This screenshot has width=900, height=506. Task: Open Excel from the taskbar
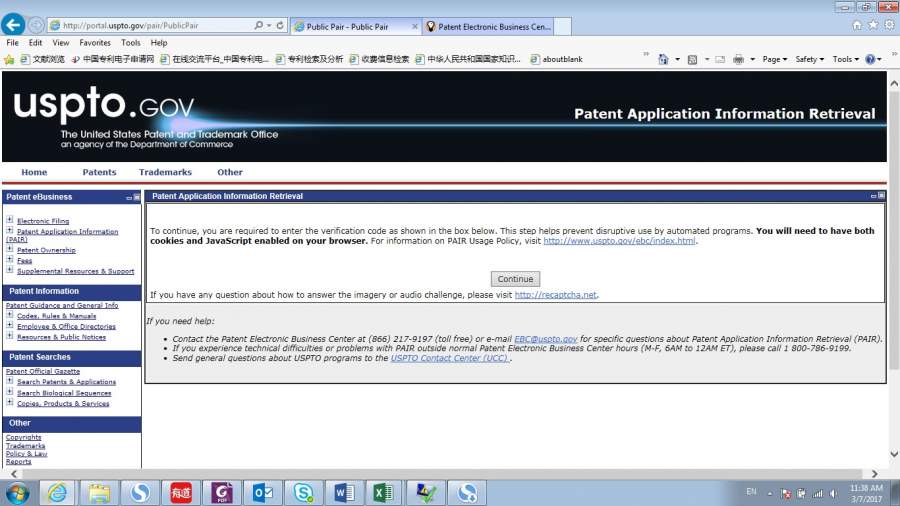(x=383, y=493)
